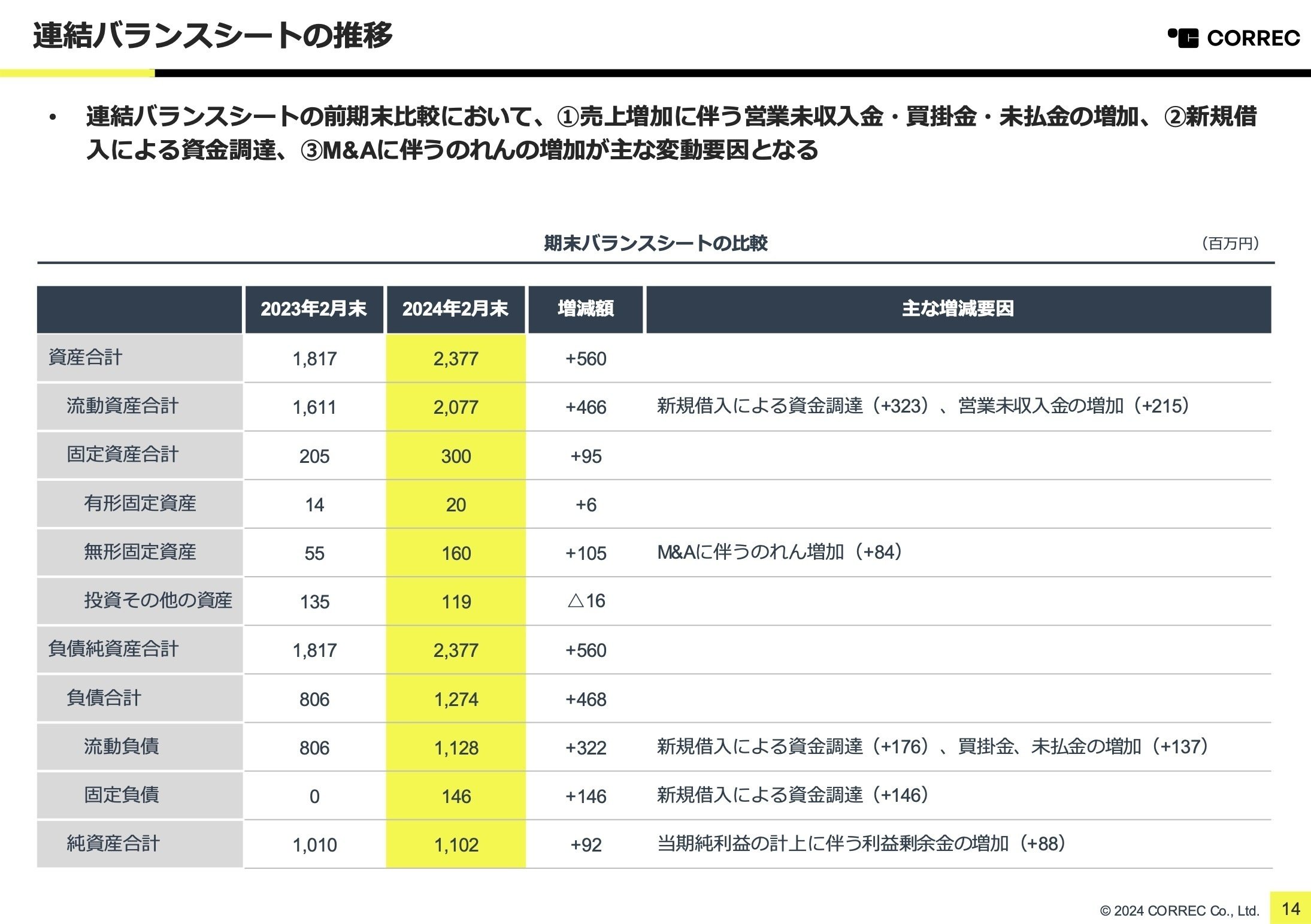Select the 流動資産合計 row label

123,406
